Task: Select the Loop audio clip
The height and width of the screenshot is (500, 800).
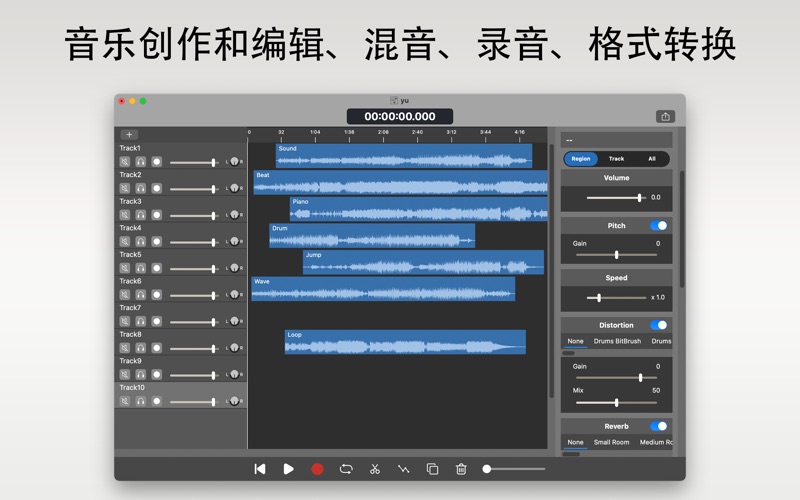Action: [x=404, y=342]
